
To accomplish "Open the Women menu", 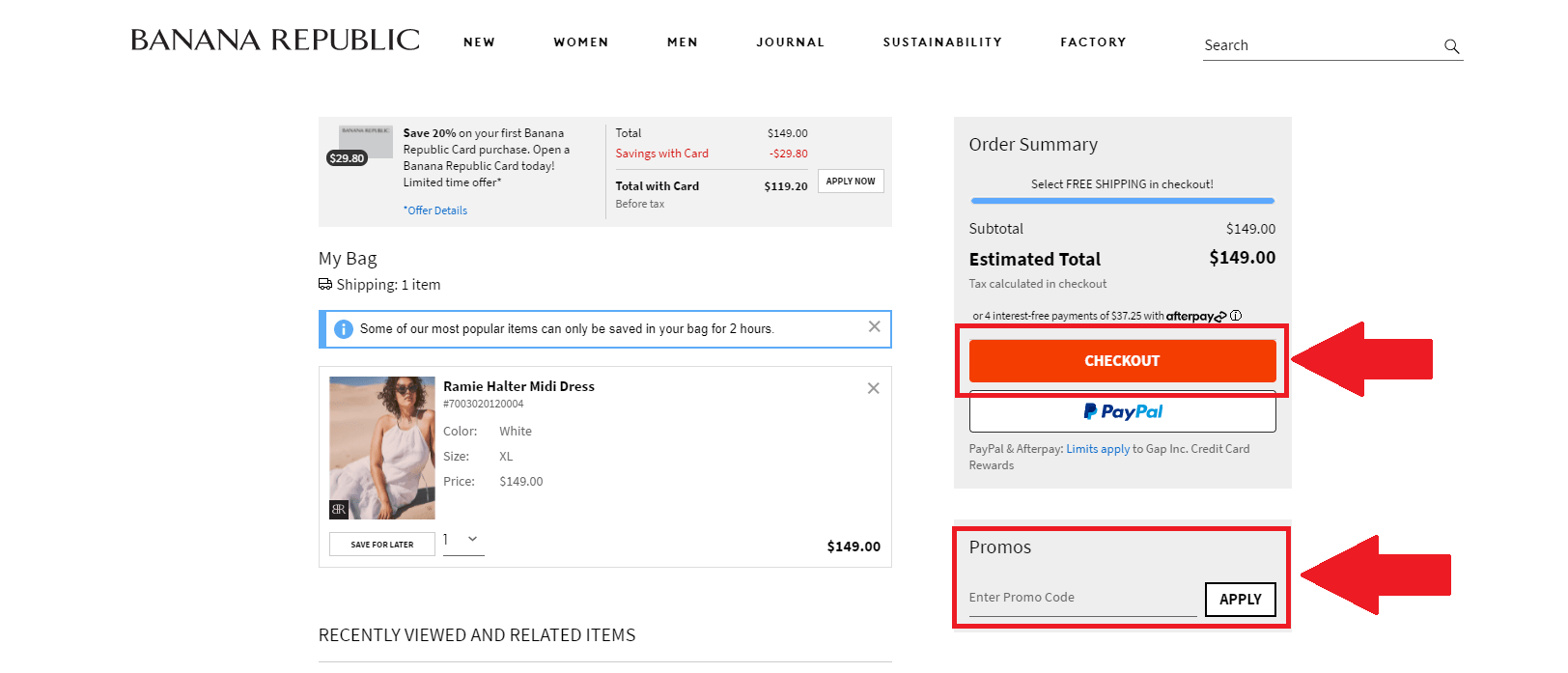I will click(x=580, y=42).
